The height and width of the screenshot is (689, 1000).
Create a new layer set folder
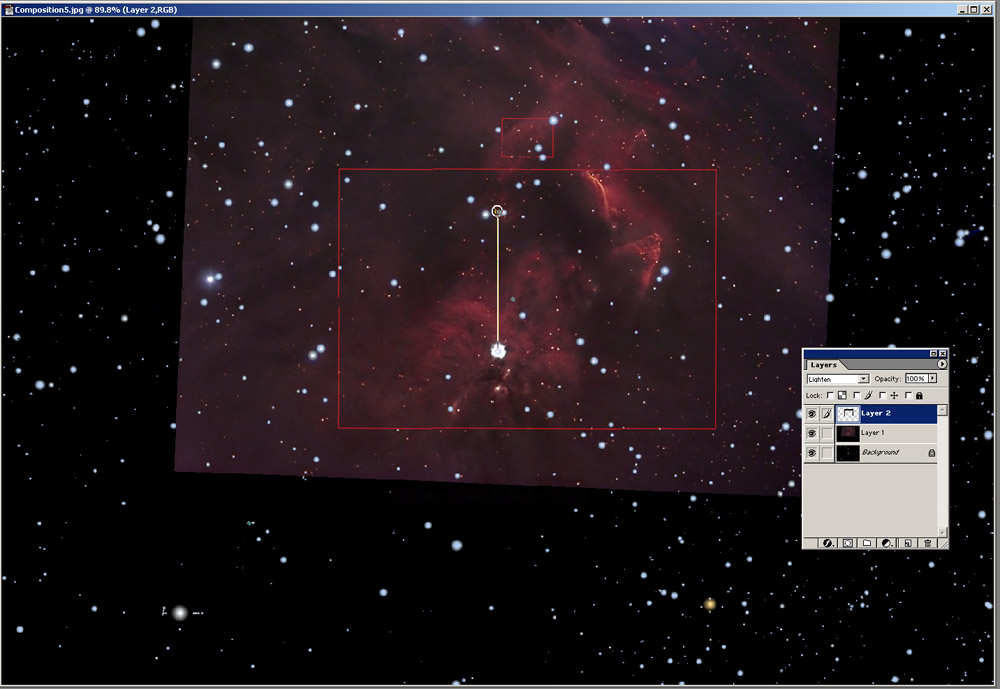[x=867, y=543]
